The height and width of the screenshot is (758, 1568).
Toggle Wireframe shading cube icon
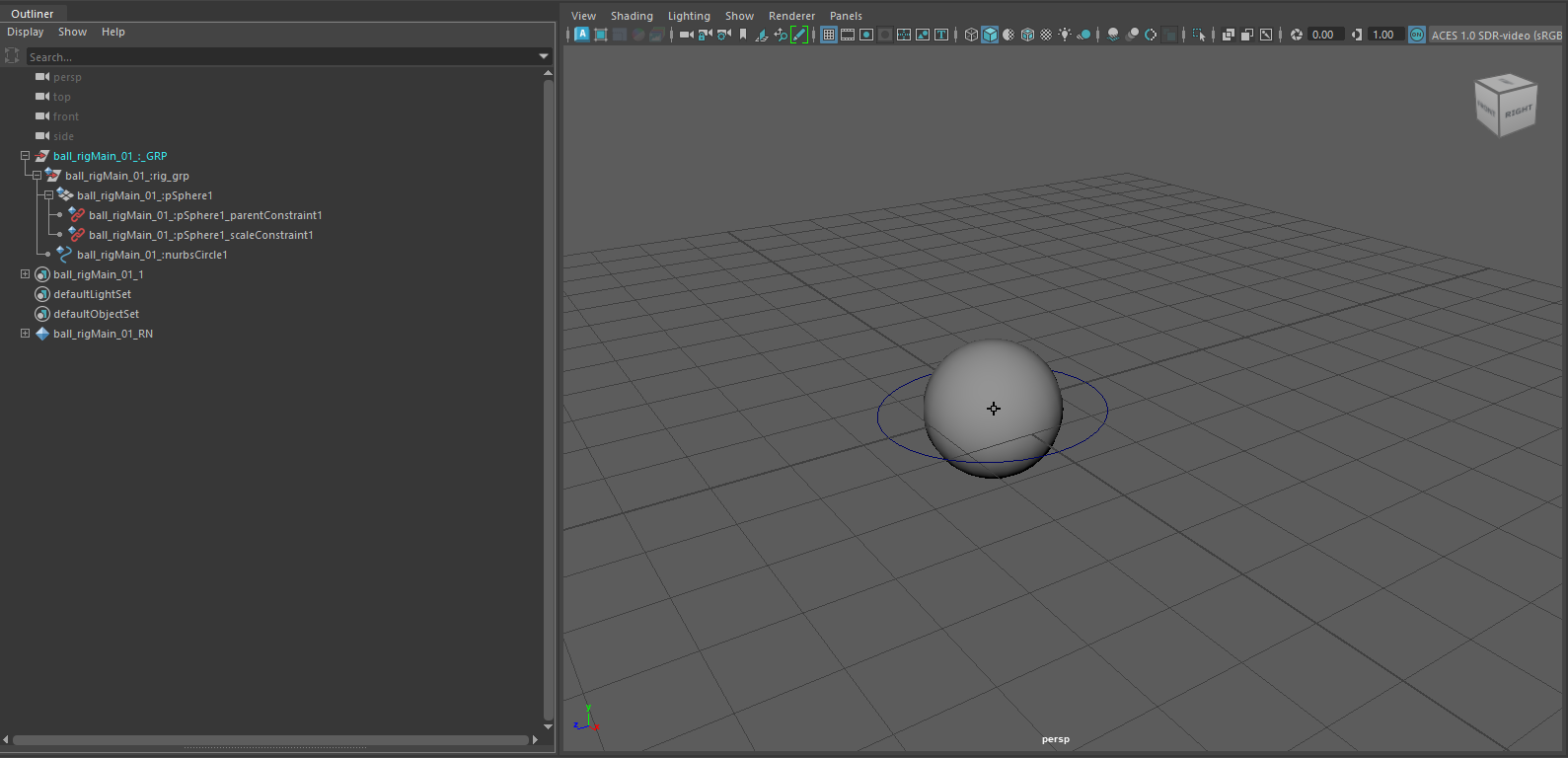(x=971, y=35)
